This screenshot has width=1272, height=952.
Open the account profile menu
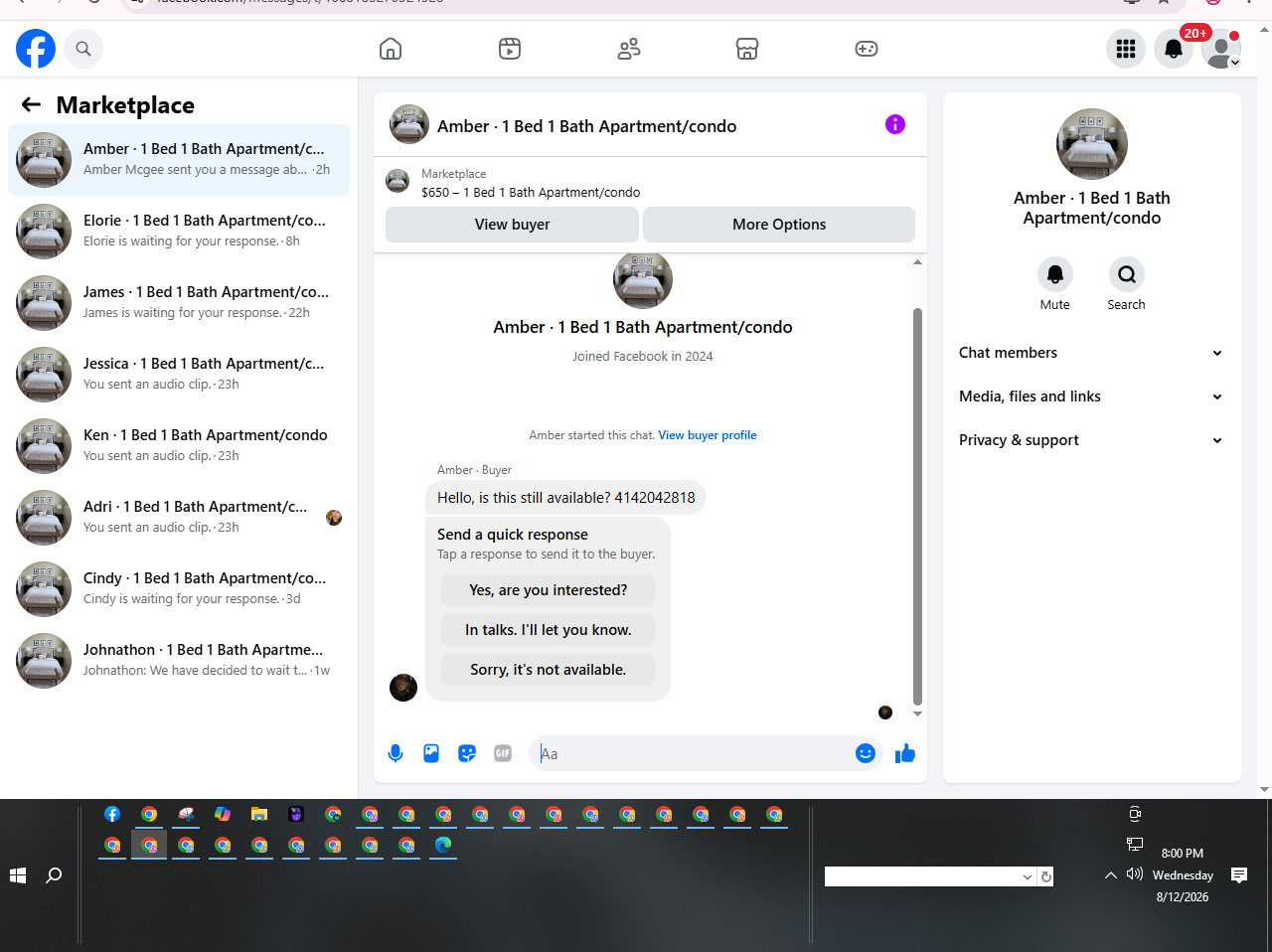coord(1221,49)
